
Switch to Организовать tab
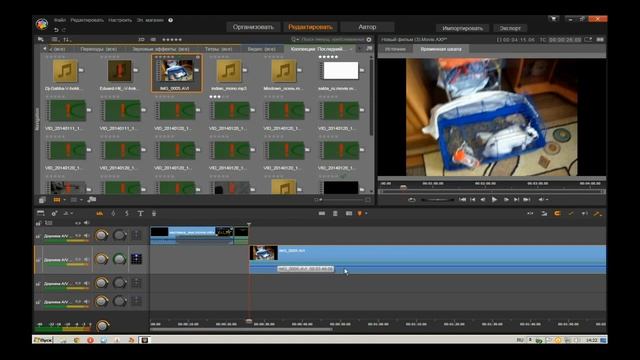pos(253,27)
